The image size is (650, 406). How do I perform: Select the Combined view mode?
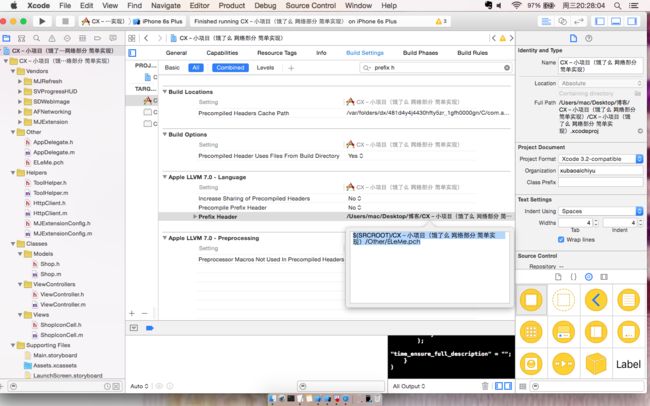(x=230, y=68)
